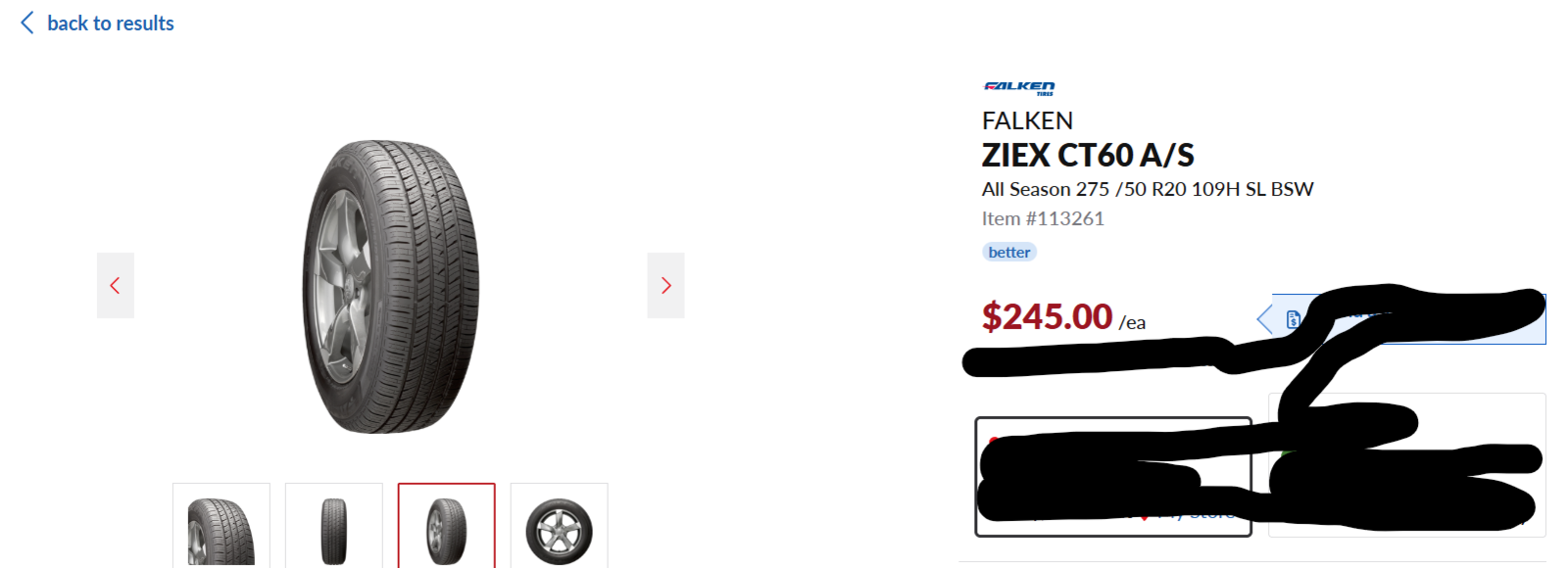
Task: Click the $245.00 price
Action: 1047,316
